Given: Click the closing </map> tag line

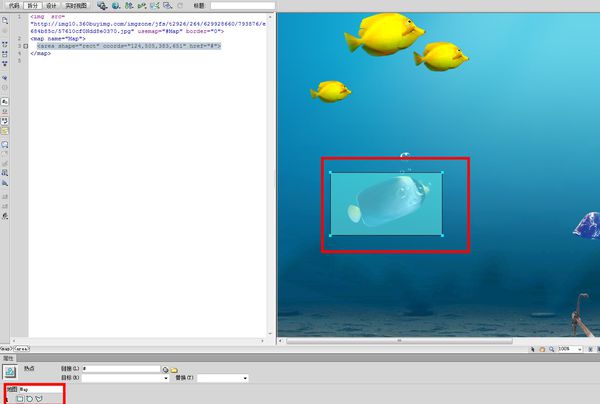Looking at the screenshot, I should click(41, 54).
